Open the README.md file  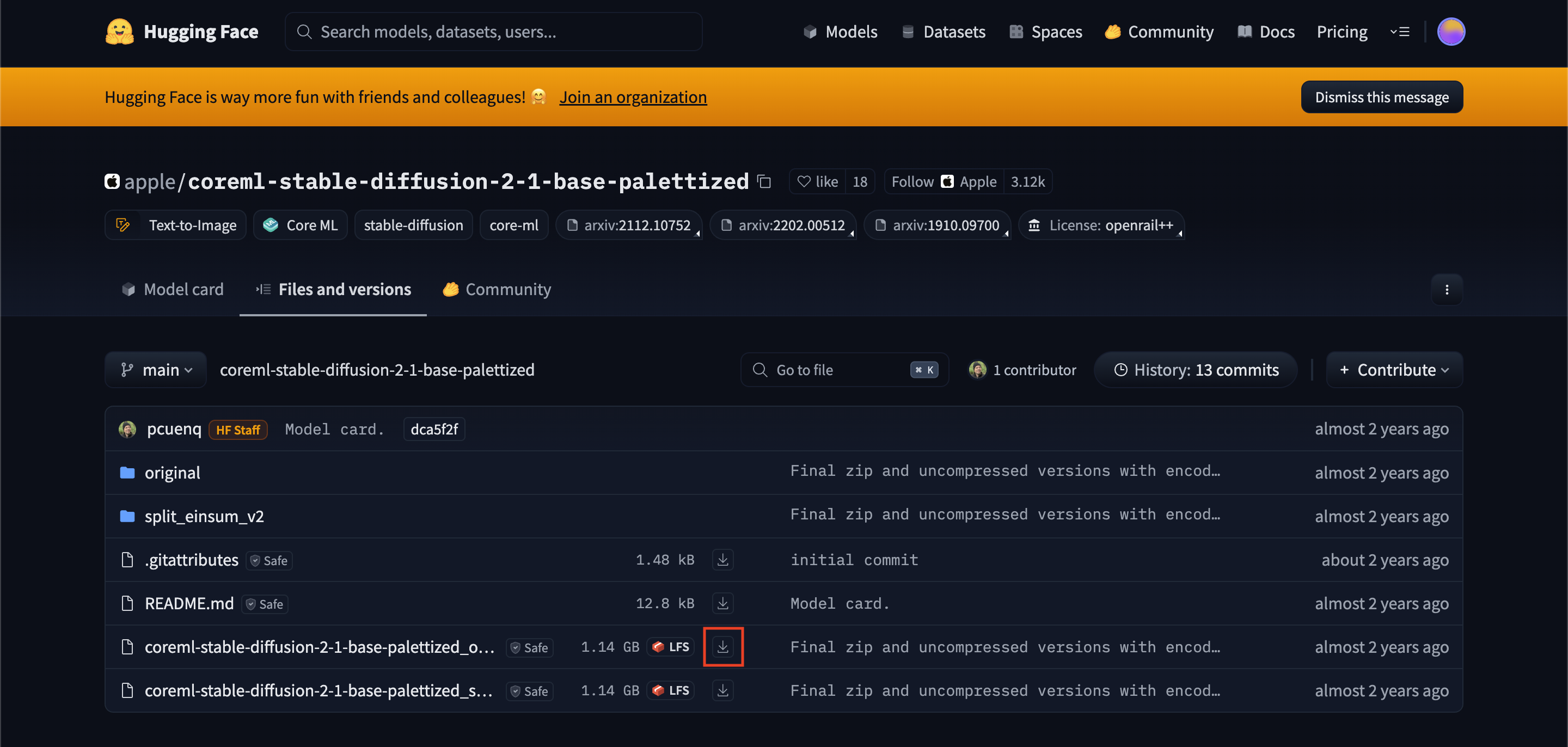point(189,603)
